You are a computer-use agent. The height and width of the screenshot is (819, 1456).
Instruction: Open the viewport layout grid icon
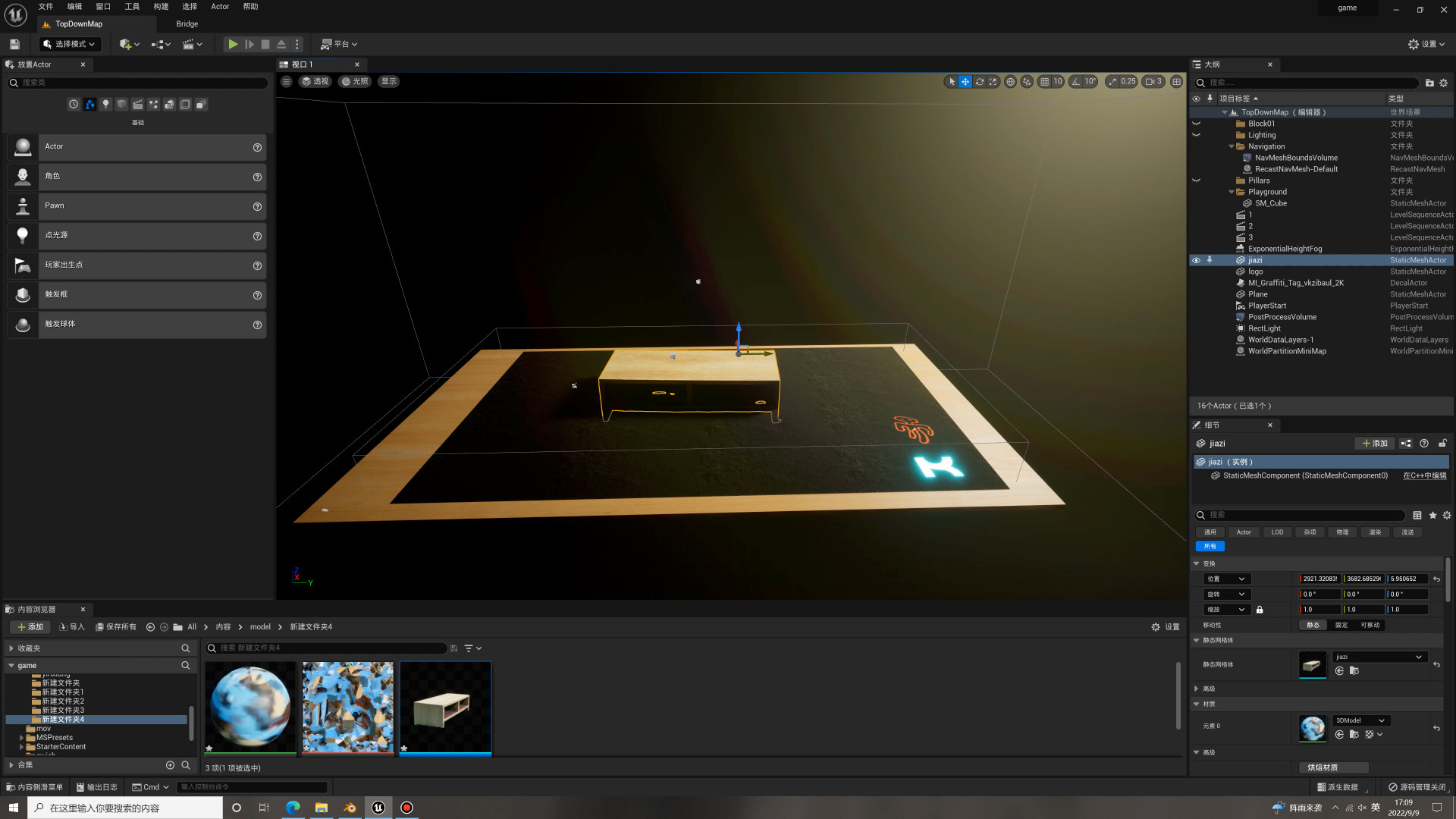click(x=1176, y=82)
